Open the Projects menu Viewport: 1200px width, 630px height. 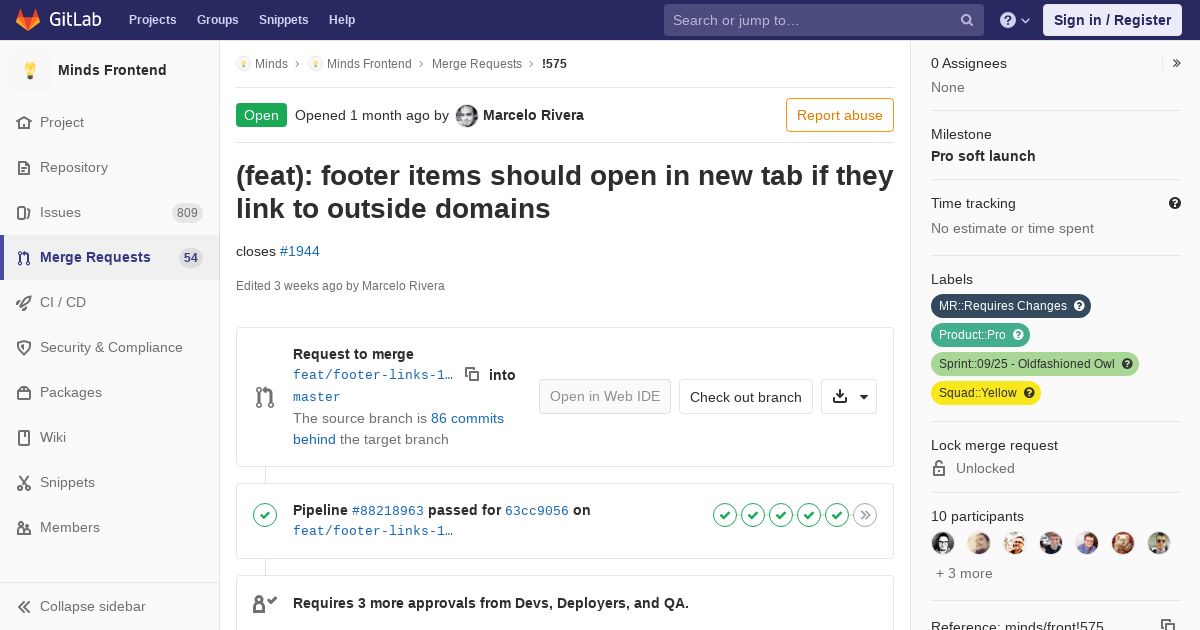point(152,20)
